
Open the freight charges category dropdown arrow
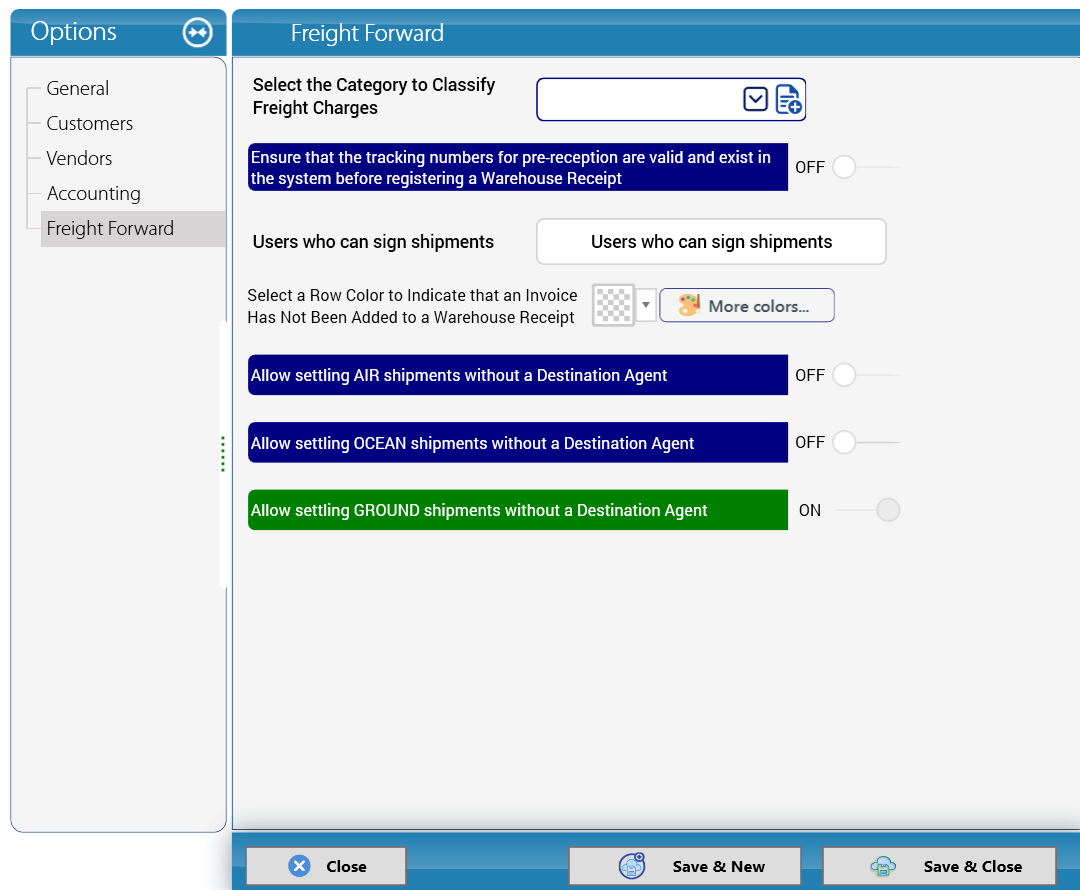click(x=756, y=99)
